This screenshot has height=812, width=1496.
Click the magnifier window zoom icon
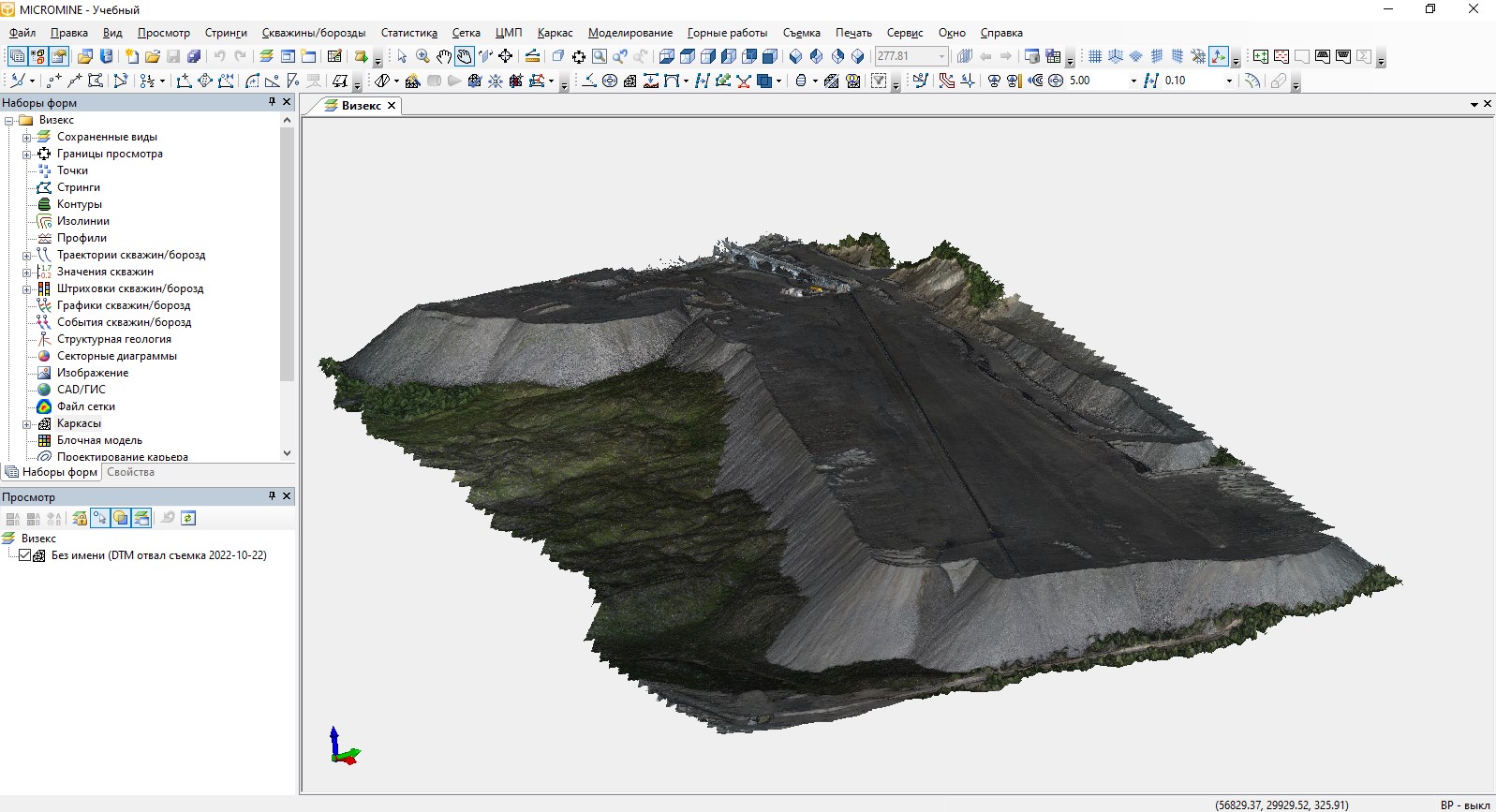pyautogui.click(x=599, y=56)
